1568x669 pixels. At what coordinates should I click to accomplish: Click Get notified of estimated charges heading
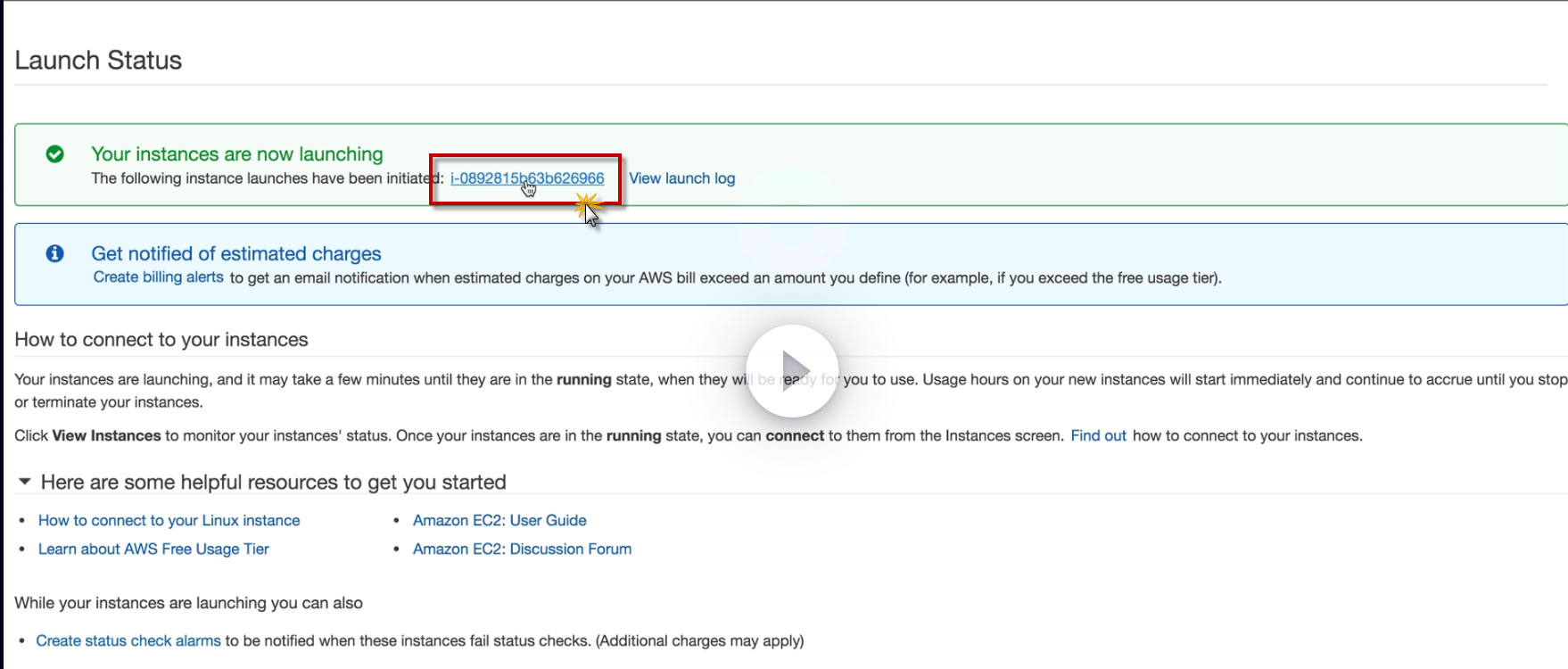[x=235, y=254]
